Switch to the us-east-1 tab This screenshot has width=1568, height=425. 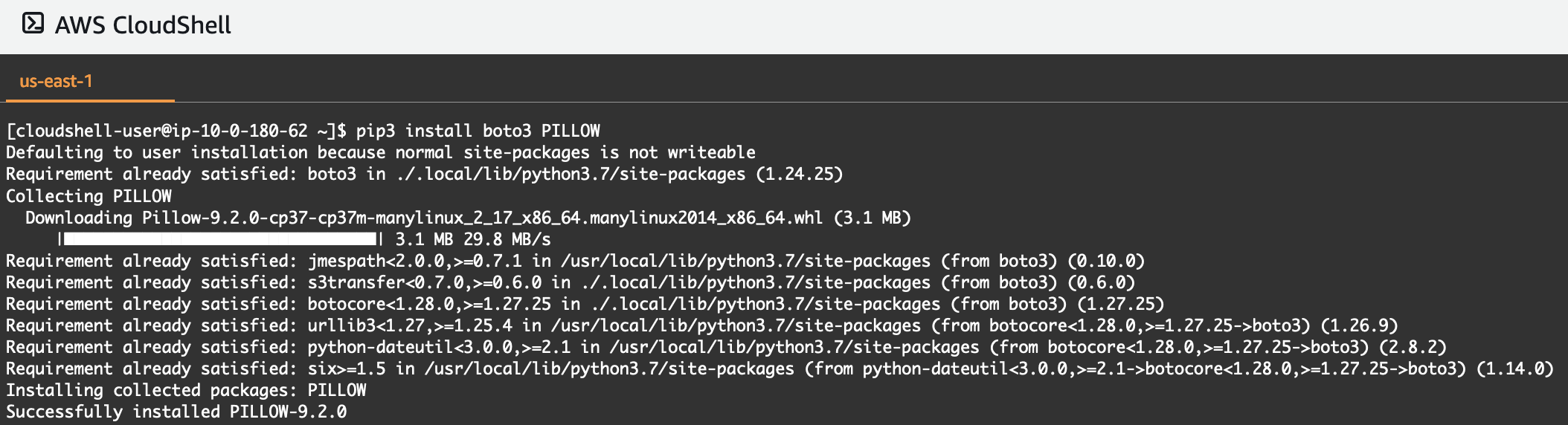56,81
